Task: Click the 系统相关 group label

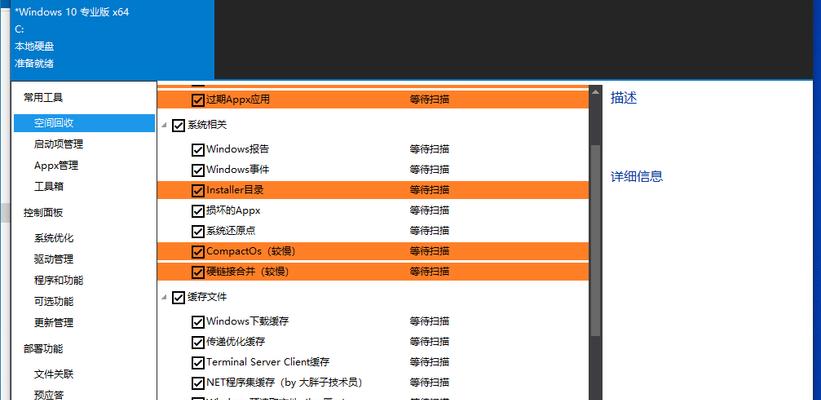Action: 207,125
